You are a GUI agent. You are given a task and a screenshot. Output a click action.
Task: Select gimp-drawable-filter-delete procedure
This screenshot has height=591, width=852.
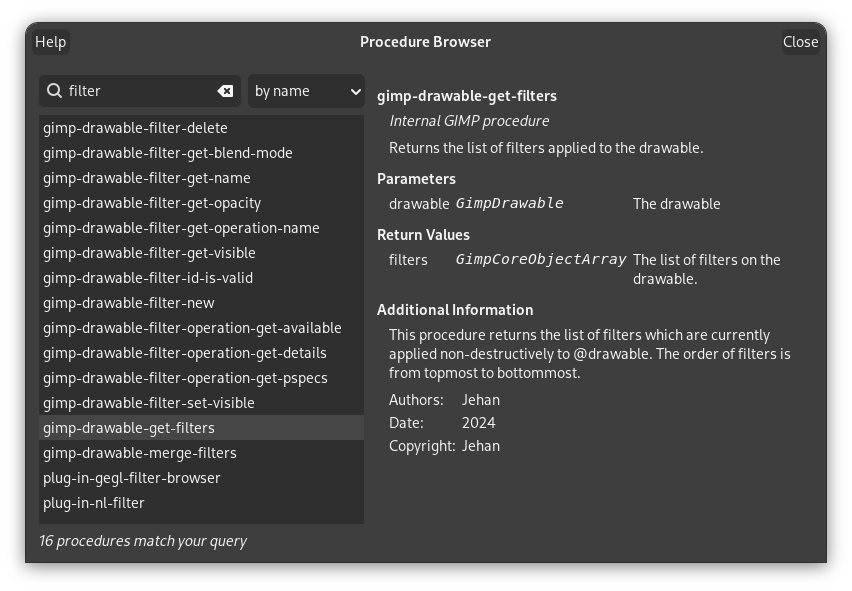coord(135,128)
